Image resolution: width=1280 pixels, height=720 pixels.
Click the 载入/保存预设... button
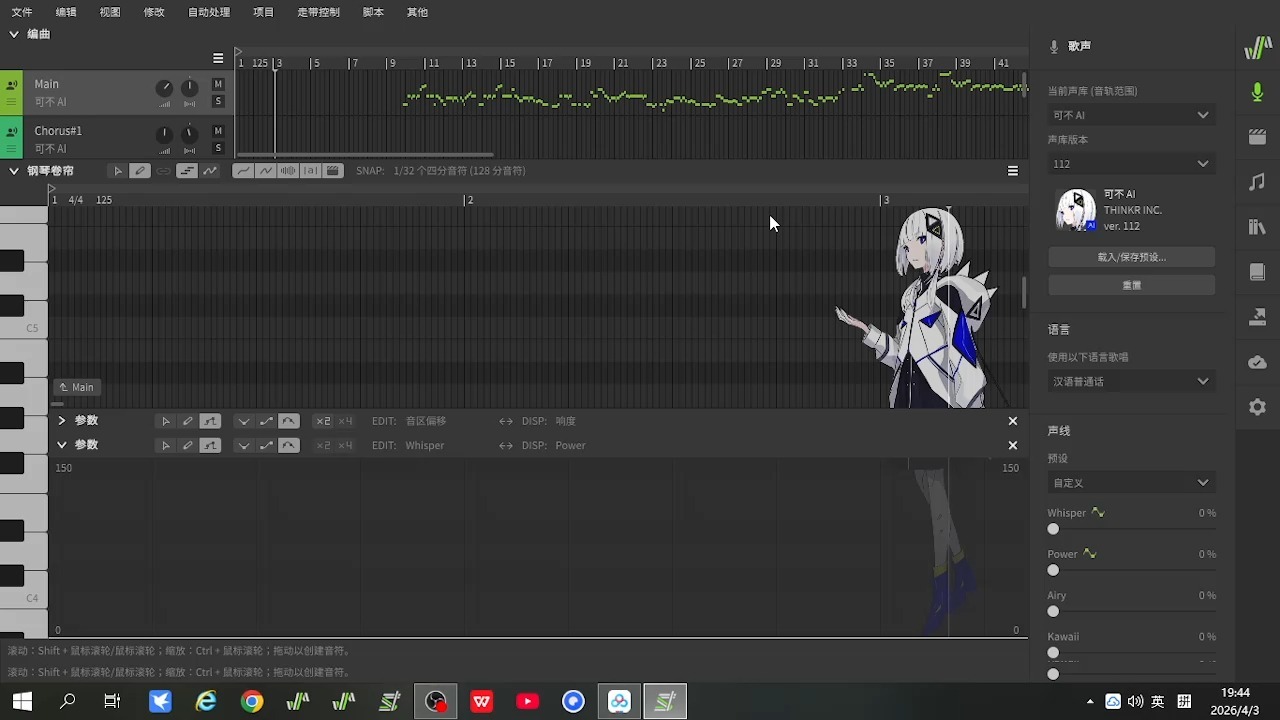[1131, 257]
